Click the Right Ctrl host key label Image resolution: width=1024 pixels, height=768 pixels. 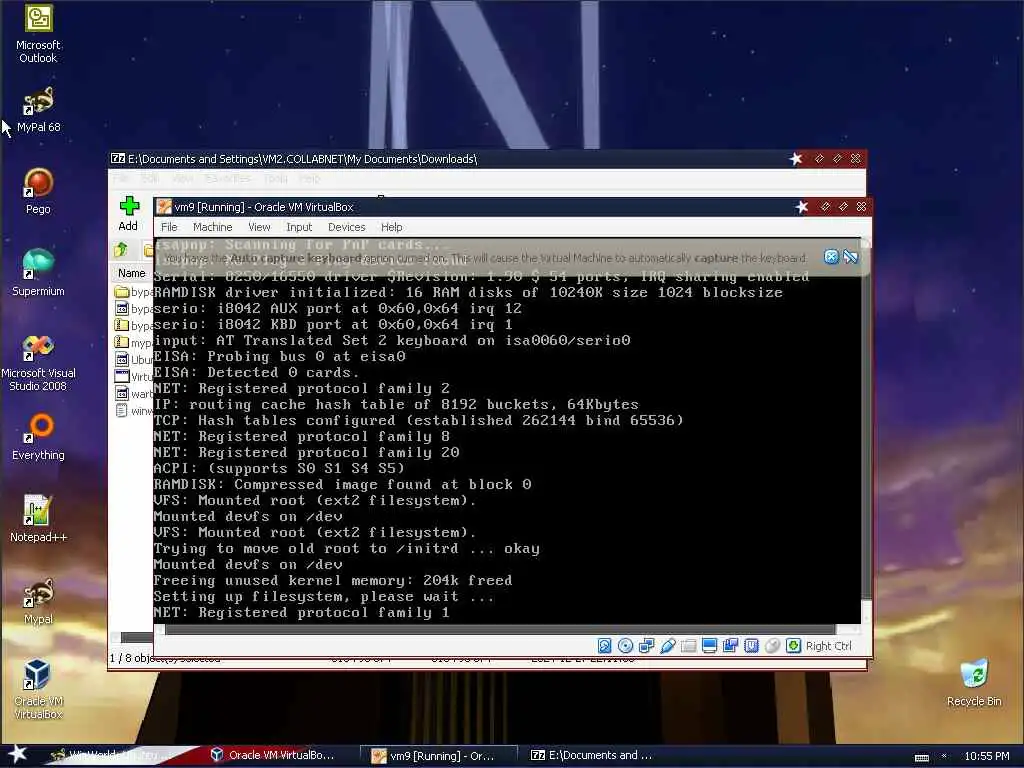829,646
